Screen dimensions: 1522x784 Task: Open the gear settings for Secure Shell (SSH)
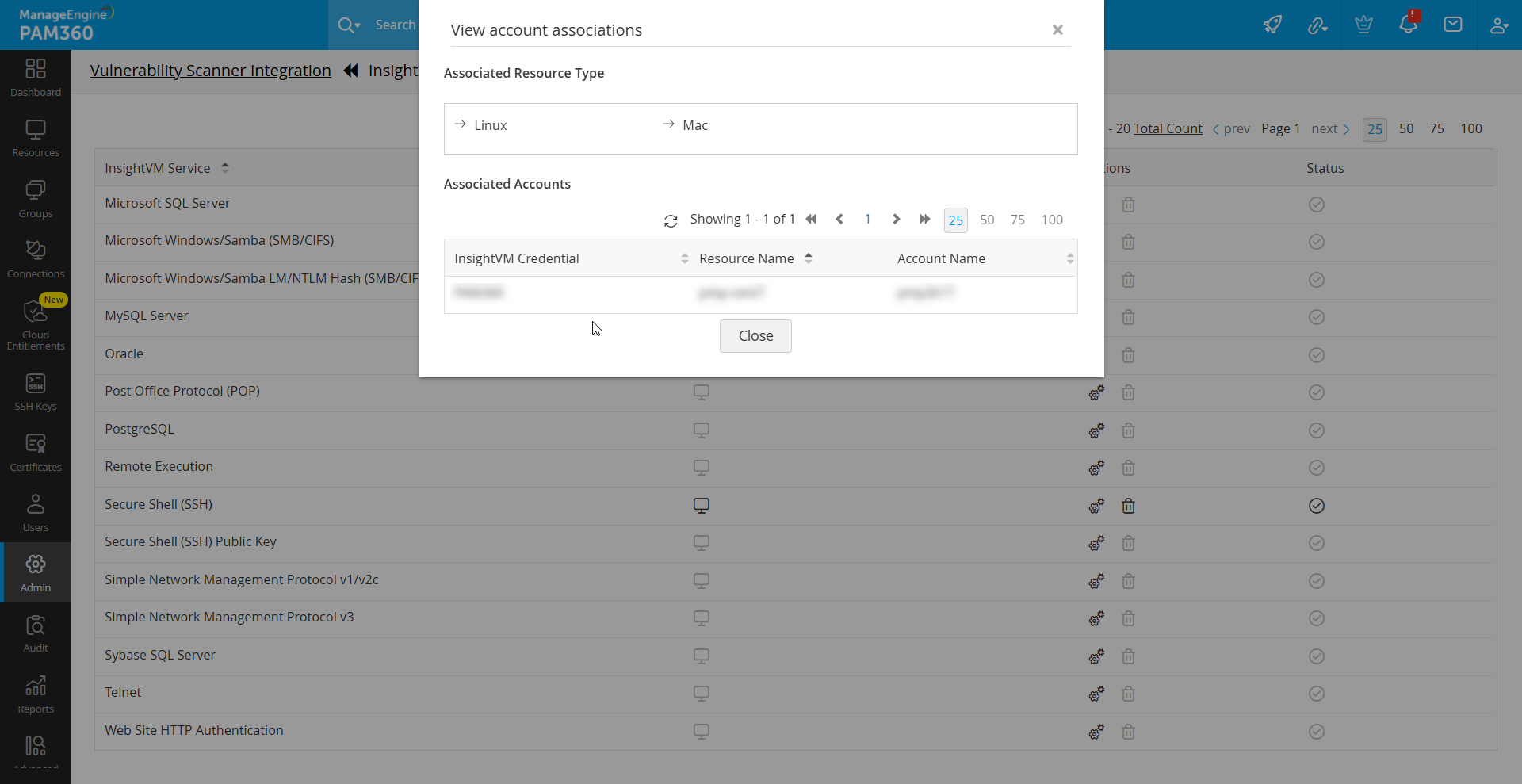(1096, 505)
